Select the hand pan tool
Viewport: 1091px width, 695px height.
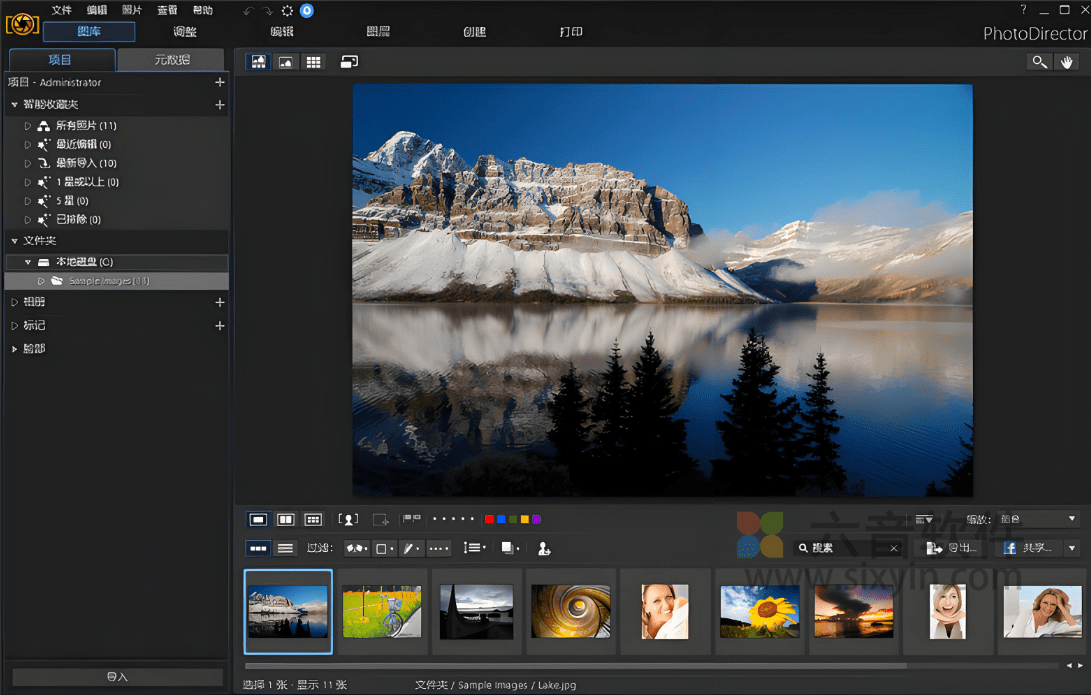click(1067, 62)
